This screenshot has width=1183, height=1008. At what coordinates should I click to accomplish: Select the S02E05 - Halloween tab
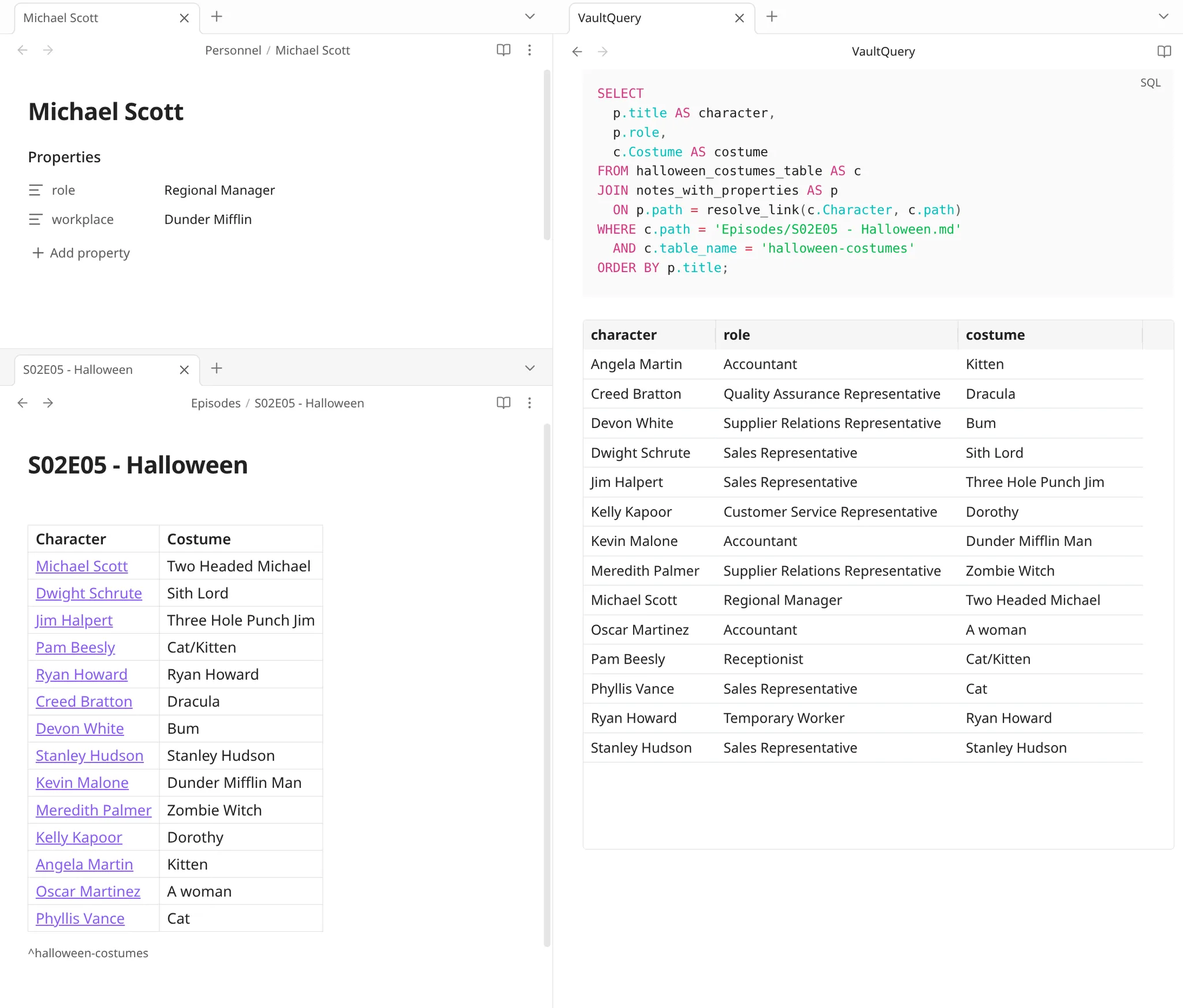(78, 370)
